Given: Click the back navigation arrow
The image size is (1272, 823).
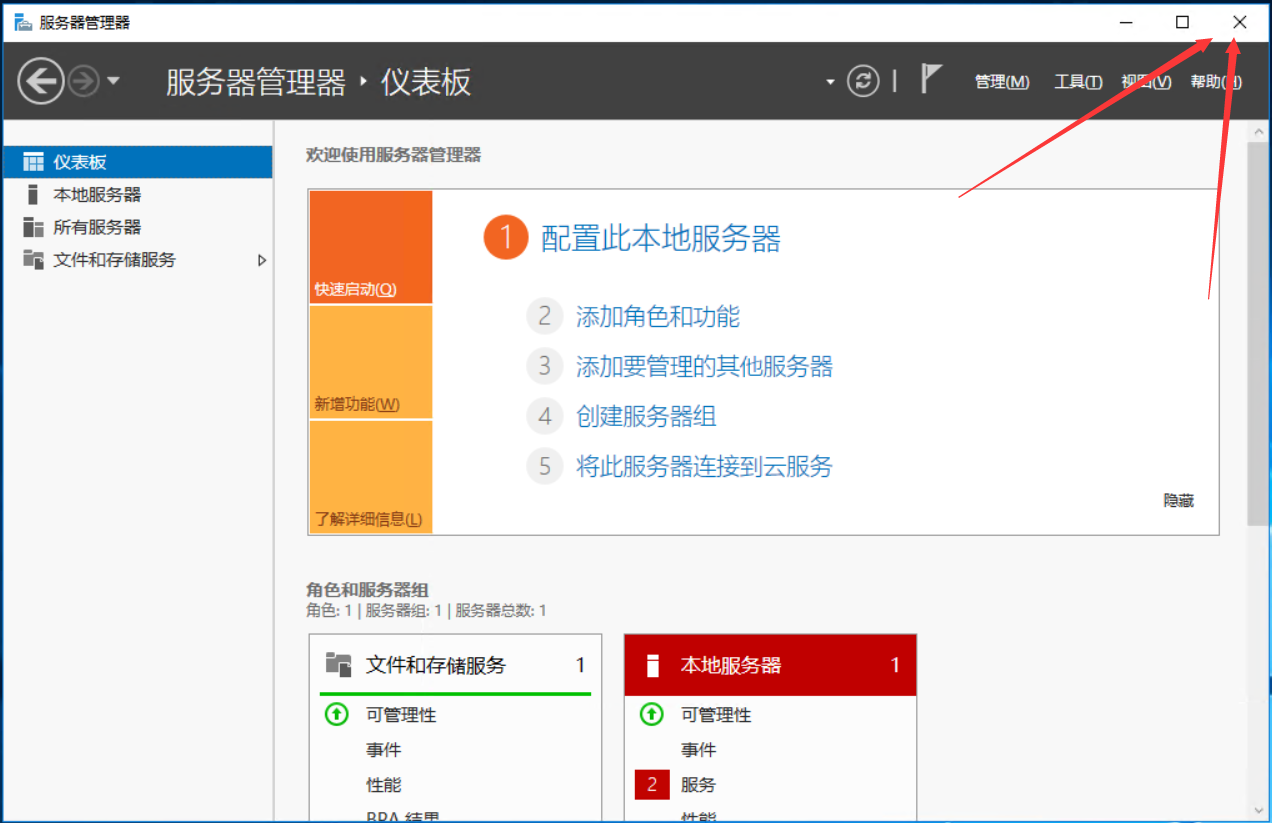Looking at the screenshot, I should [x=41, y=80].
